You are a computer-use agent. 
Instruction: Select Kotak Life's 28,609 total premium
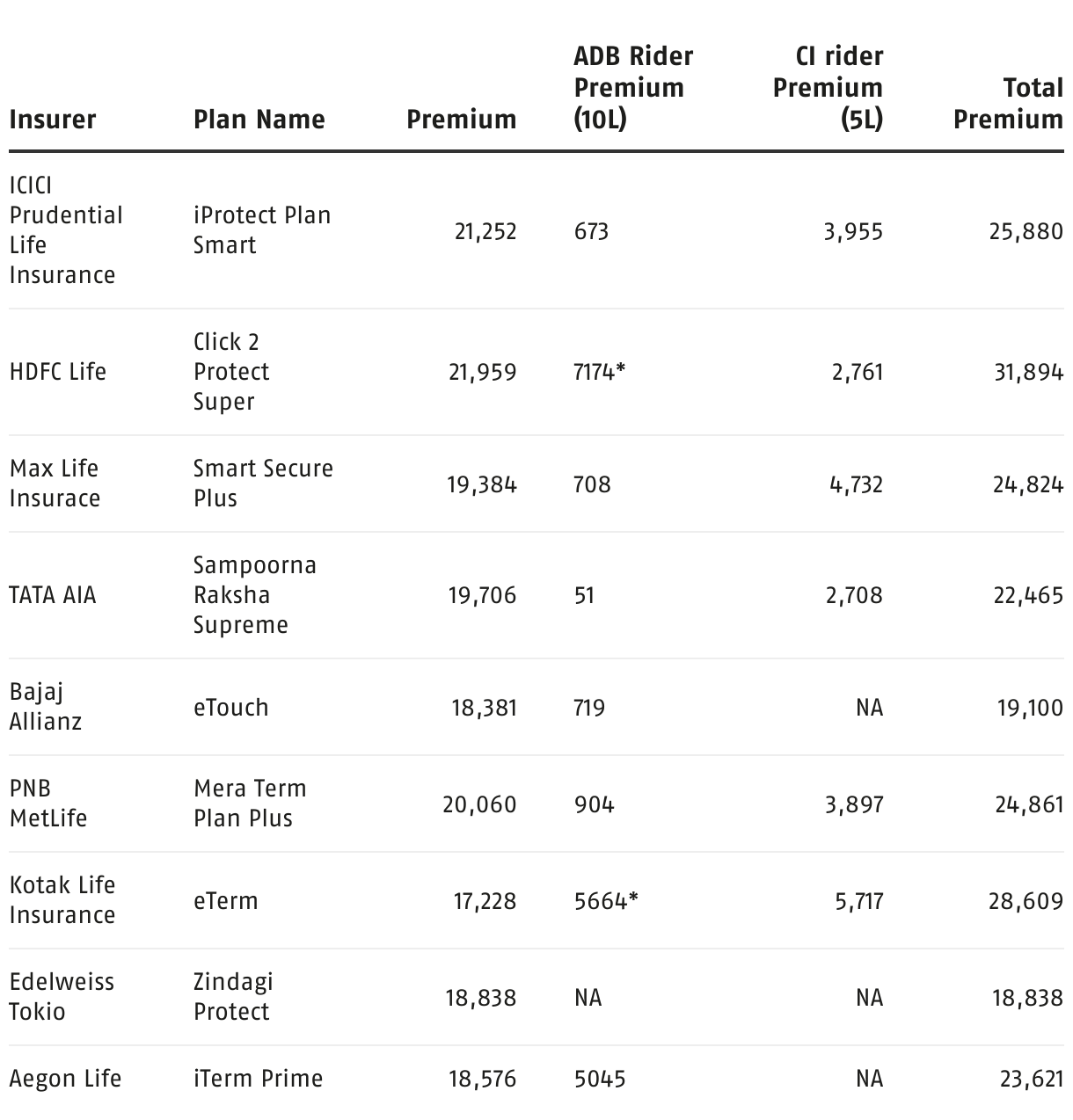[1026, 901]
